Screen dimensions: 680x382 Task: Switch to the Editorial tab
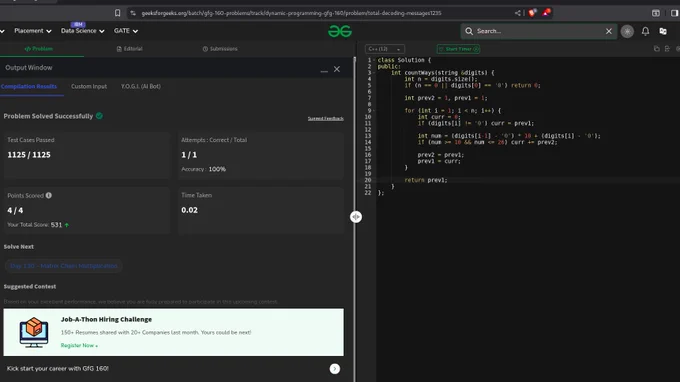(129, 49)
